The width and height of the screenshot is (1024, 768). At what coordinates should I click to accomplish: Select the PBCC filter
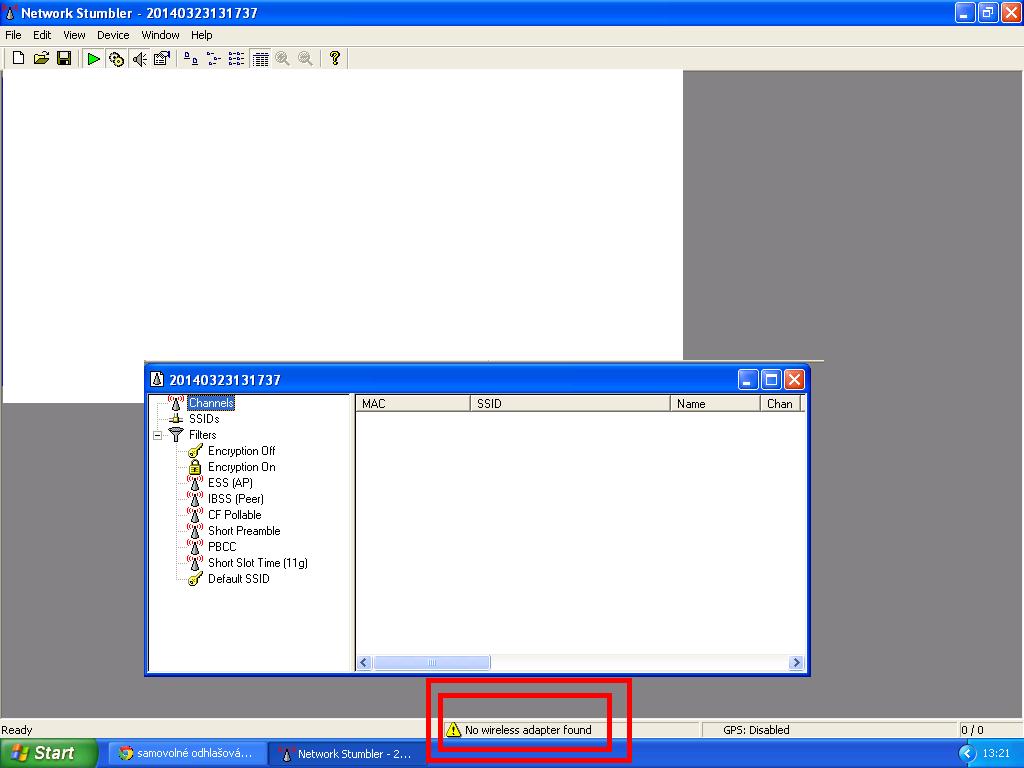pyautogui.click(x=222, y=547)
